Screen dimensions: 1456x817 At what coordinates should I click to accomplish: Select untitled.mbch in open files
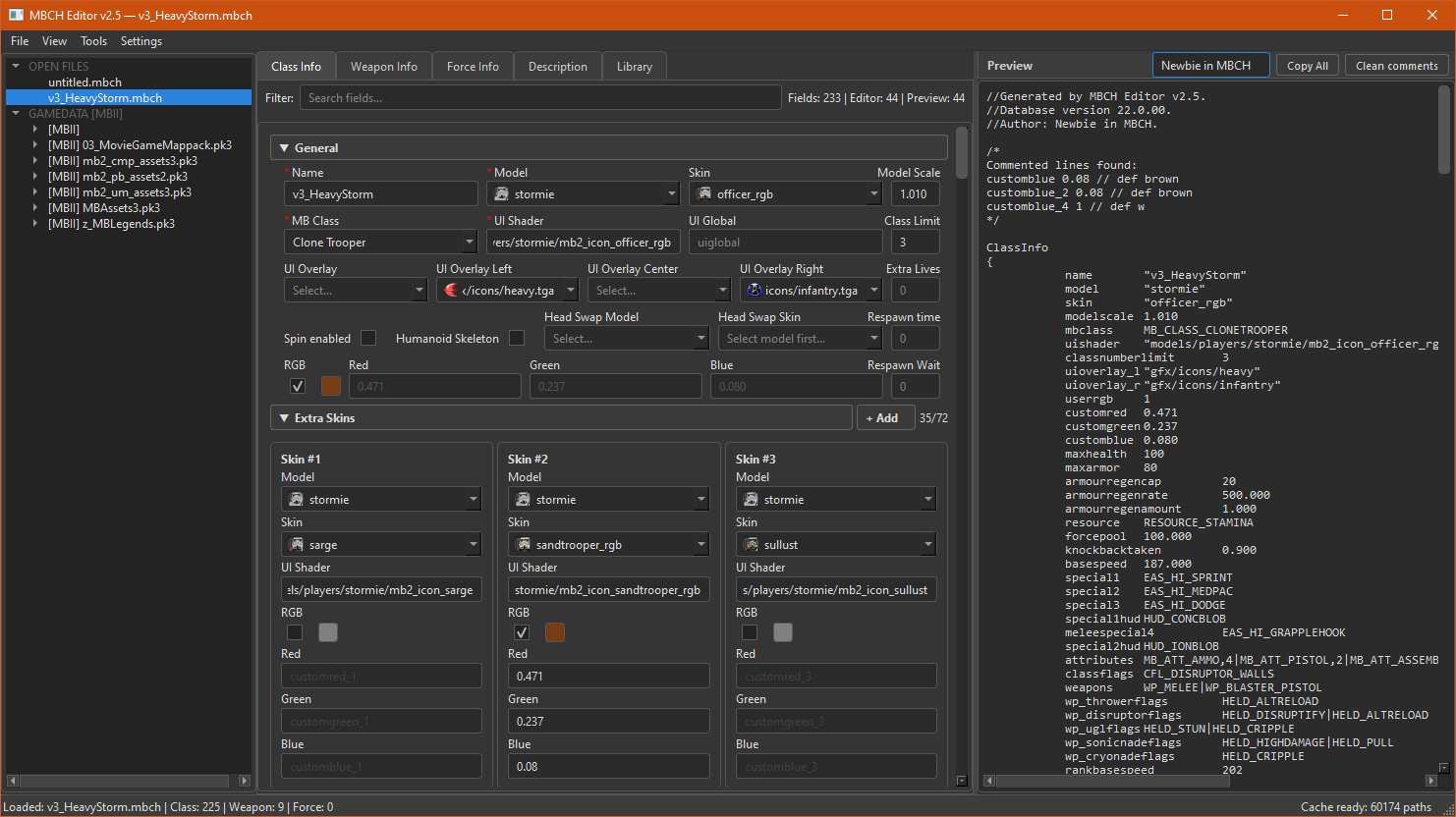point(85,82)
